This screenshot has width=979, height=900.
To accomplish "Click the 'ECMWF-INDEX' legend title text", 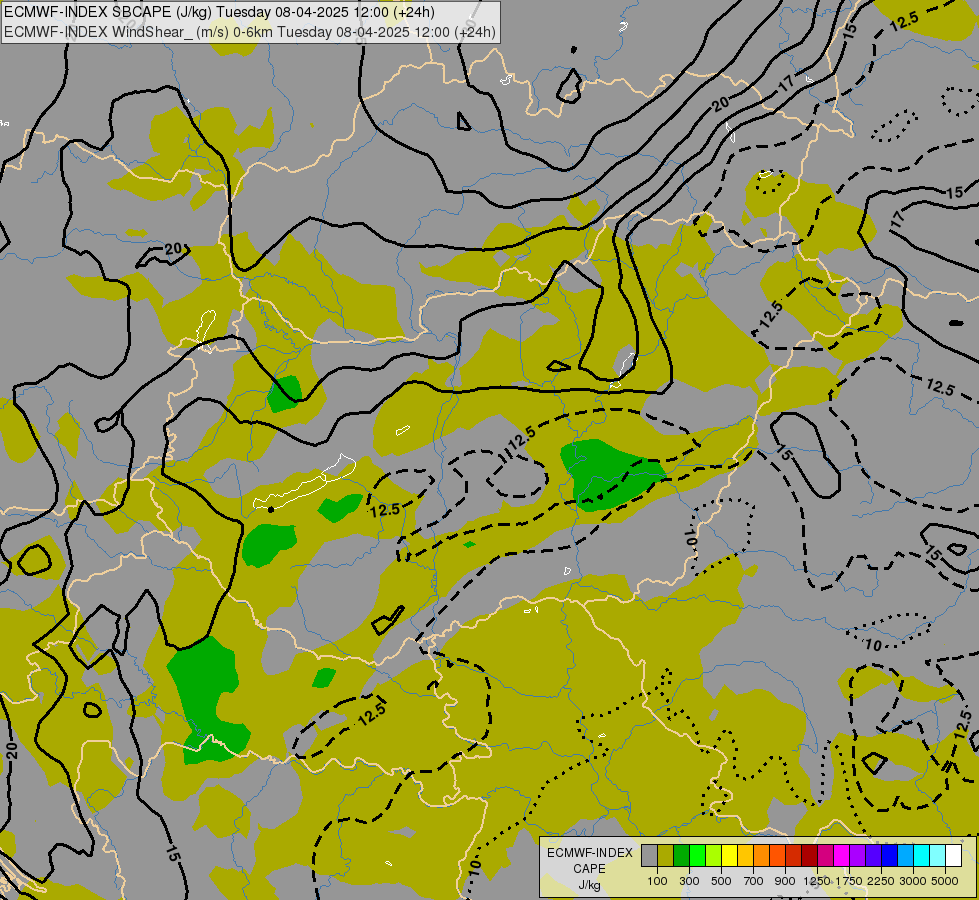I will (590, 853).
